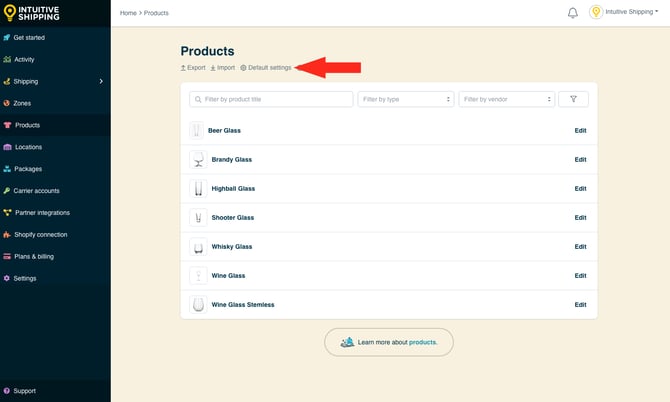Viewport: 670px width, 402px height.
Task: Open the Filter by vendor dropdown
Action: point(507,99)
